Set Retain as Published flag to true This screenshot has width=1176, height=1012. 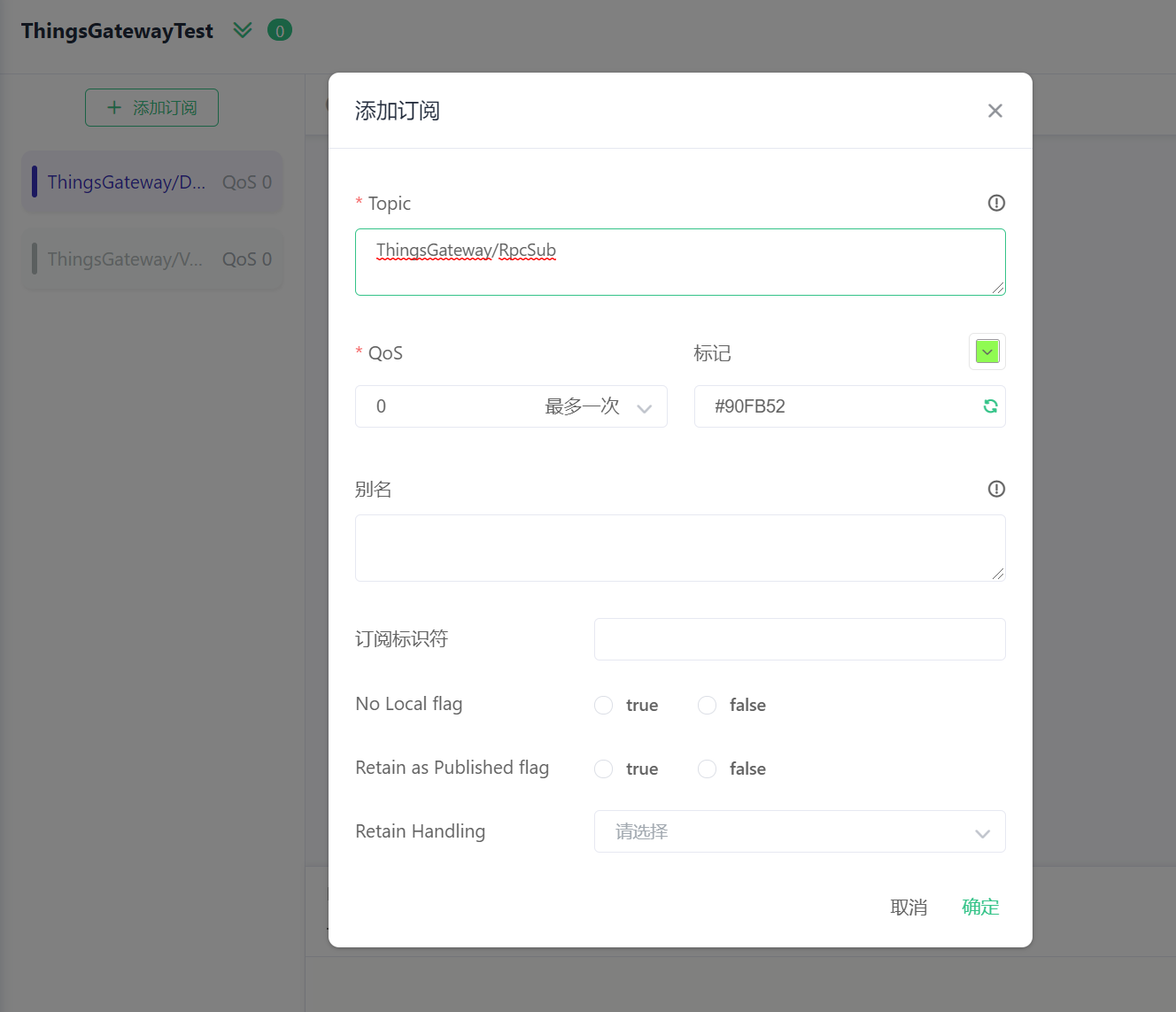[604, 769]
